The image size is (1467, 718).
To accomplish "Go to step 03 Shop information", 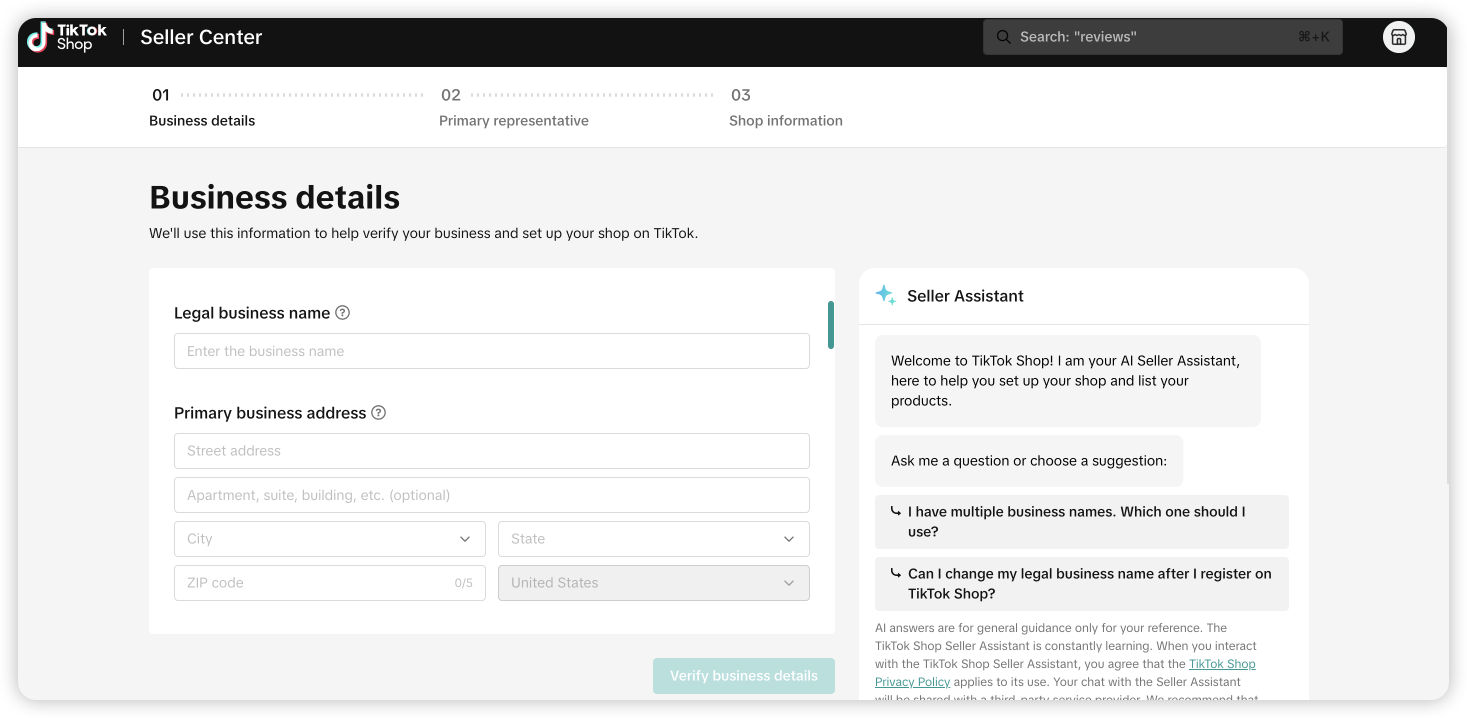I will (x=786, y=108).
